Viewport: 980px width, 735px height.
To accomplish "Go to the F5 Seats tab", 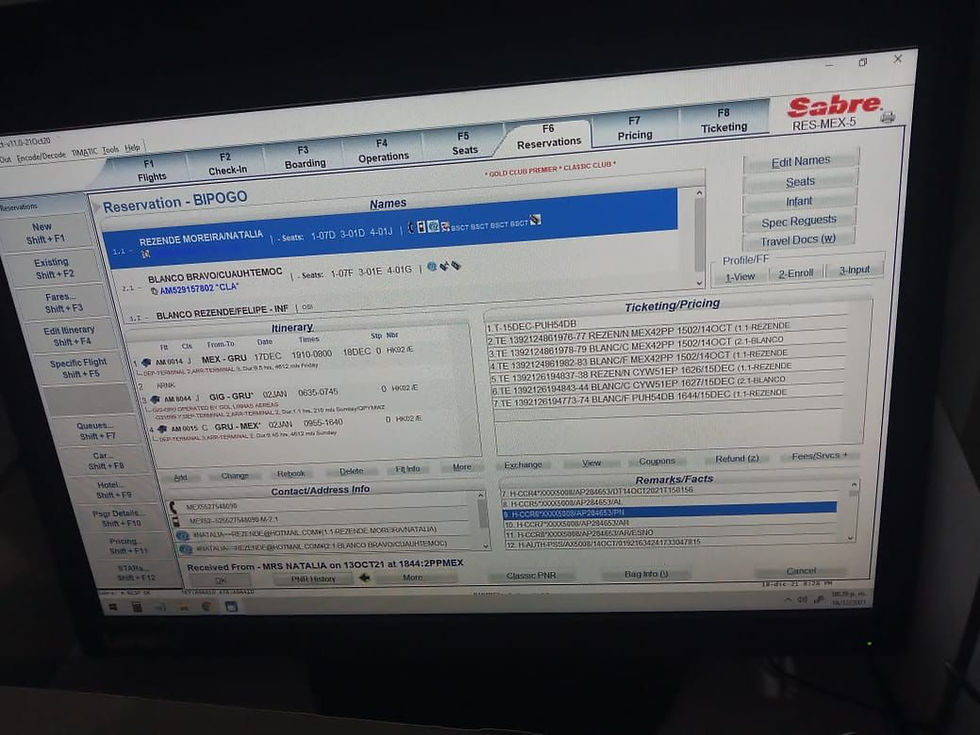I will pos(464,143).
